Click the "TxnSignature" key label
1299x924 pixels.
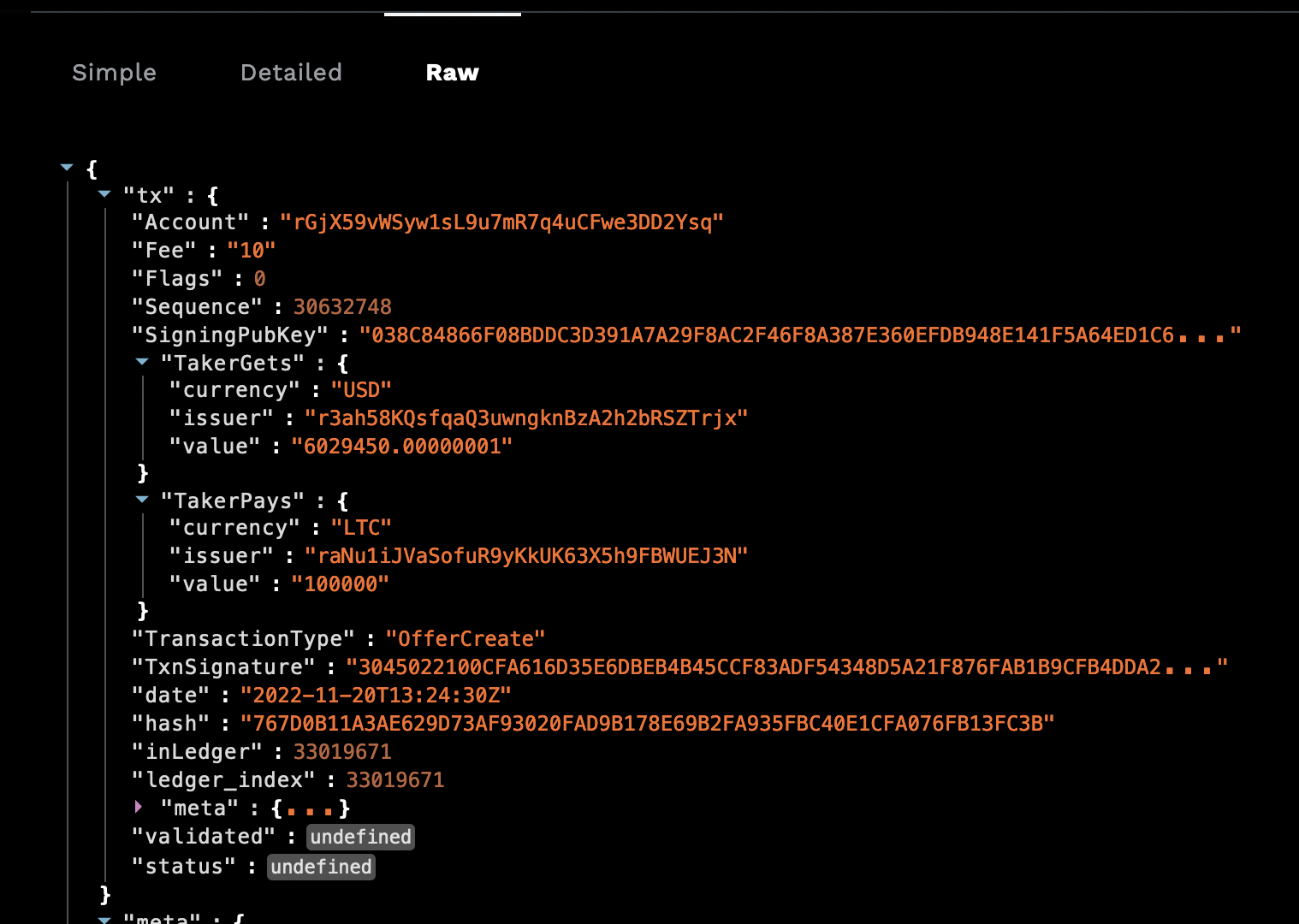(223, 667)
